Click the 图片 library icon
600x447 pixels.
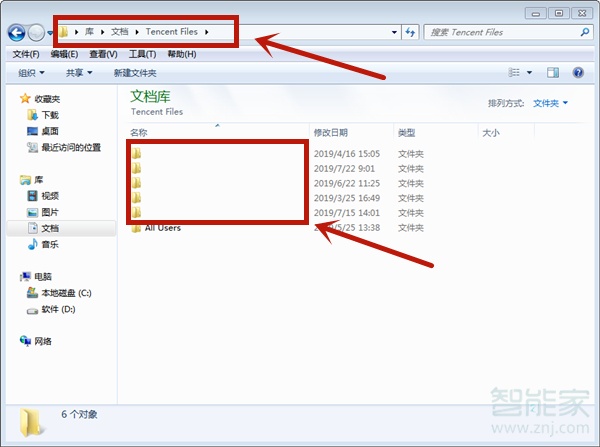pos(33,212)
